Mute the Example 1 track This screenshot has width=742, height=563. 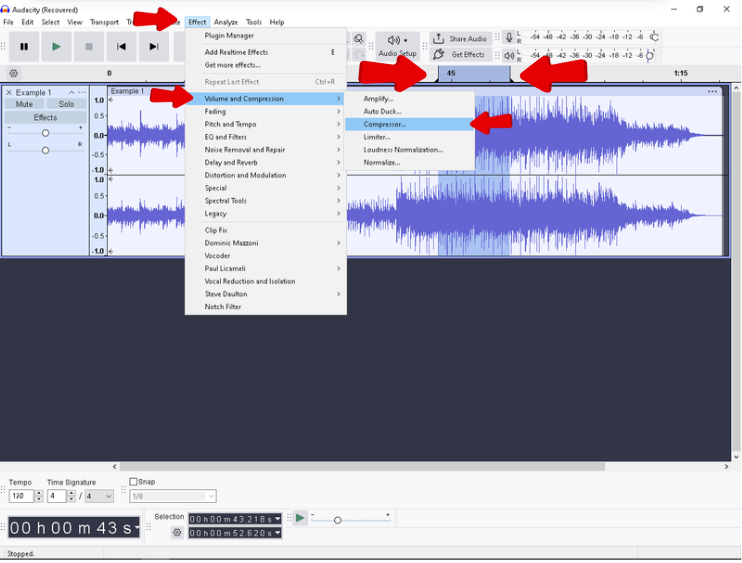(24, 104)
